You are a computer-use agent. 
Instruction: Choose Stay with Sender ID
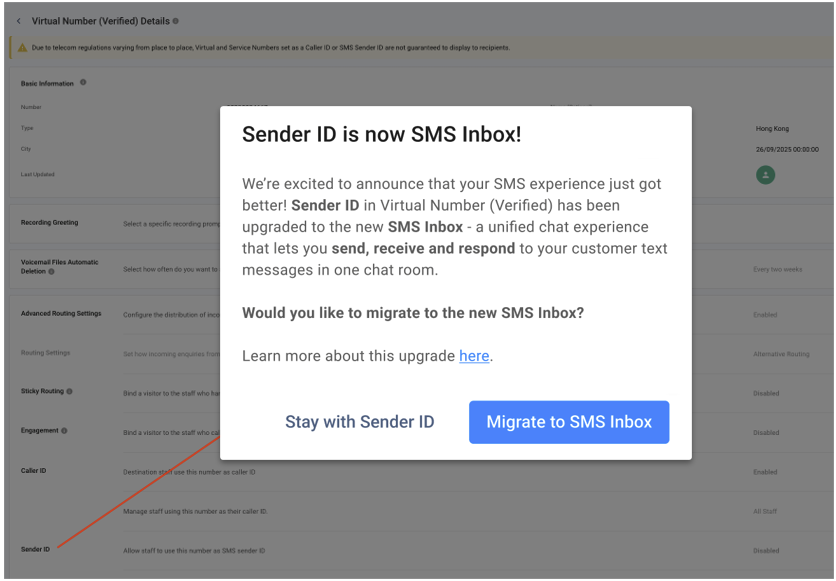click(359, 422)
